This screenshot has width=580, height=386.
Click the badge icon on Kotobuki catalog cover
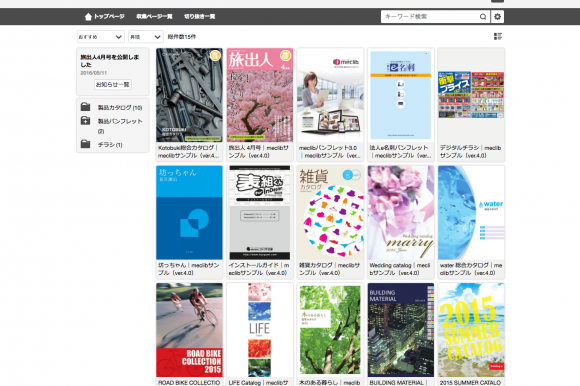(x=215, y=55)
